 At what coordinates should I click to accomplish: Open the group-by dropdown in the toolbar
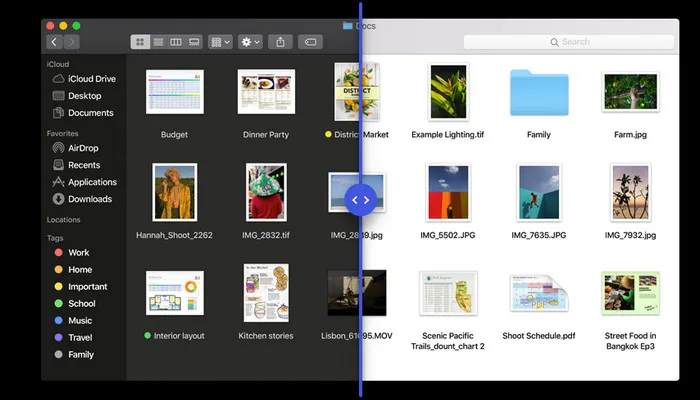click(221, 42)
